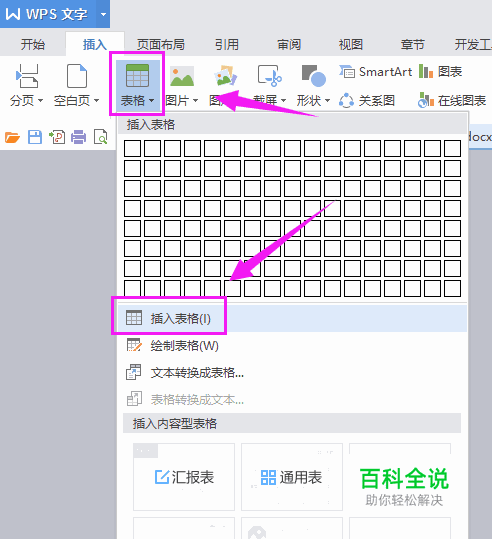Screen dimensions: 492x539
Task: Expand the 形状 dropdown arrow
Action: pyautogui.click(x=327, y=101)
